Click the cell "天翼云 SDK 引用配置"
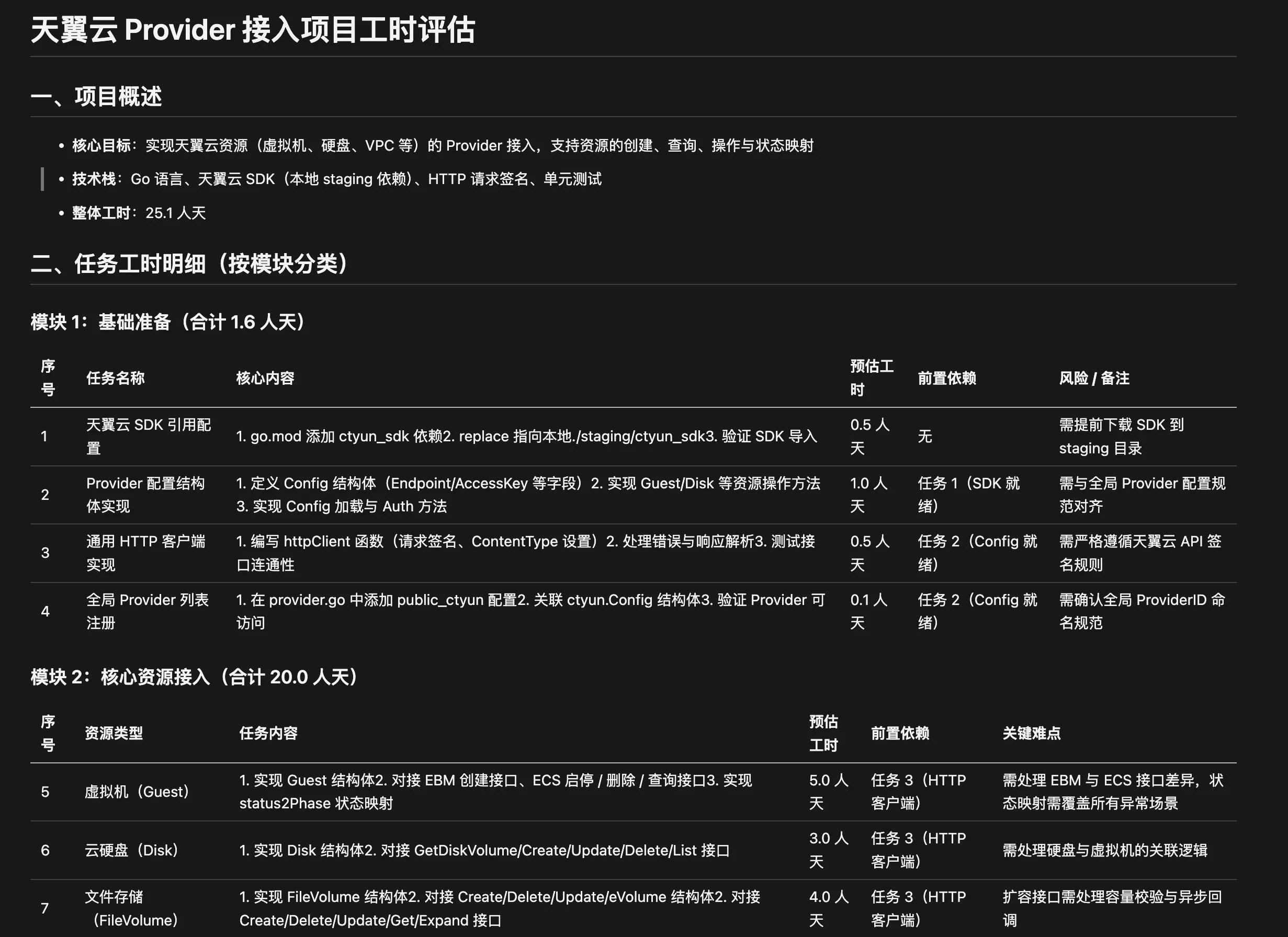 (x=149, y=437)
